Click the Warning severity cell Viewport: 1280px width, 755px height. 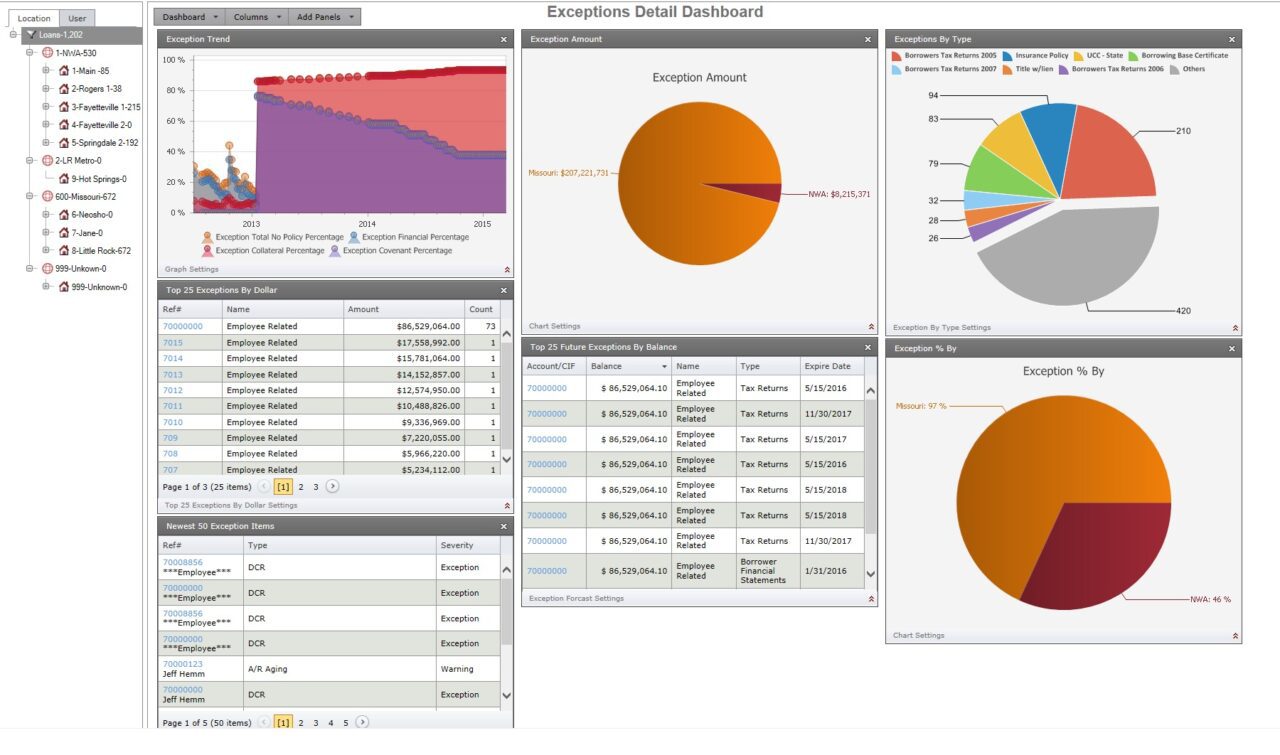[468, 669]
